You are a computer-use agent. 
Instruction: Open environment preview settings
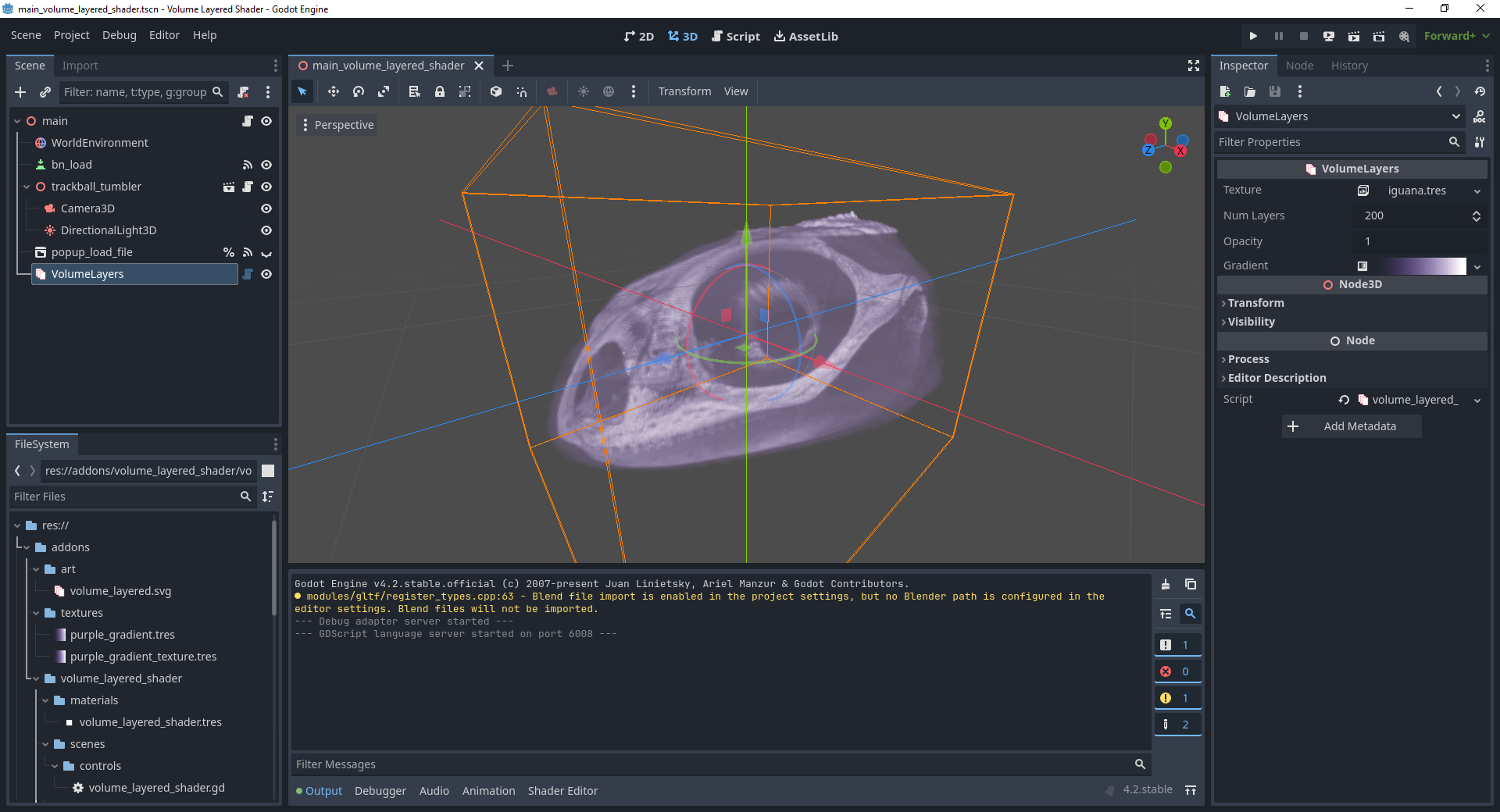point(609,91)
